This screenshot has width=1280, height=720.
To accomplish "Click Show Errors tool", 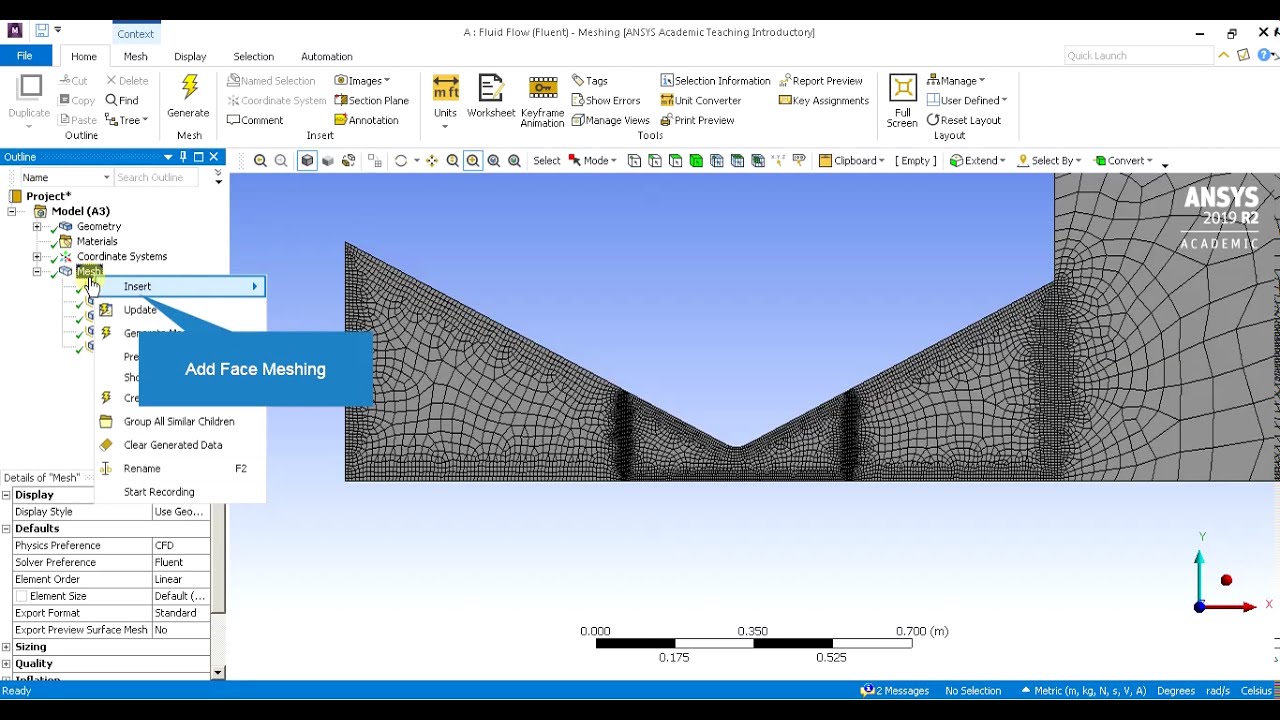I will (x=606, y=100).
